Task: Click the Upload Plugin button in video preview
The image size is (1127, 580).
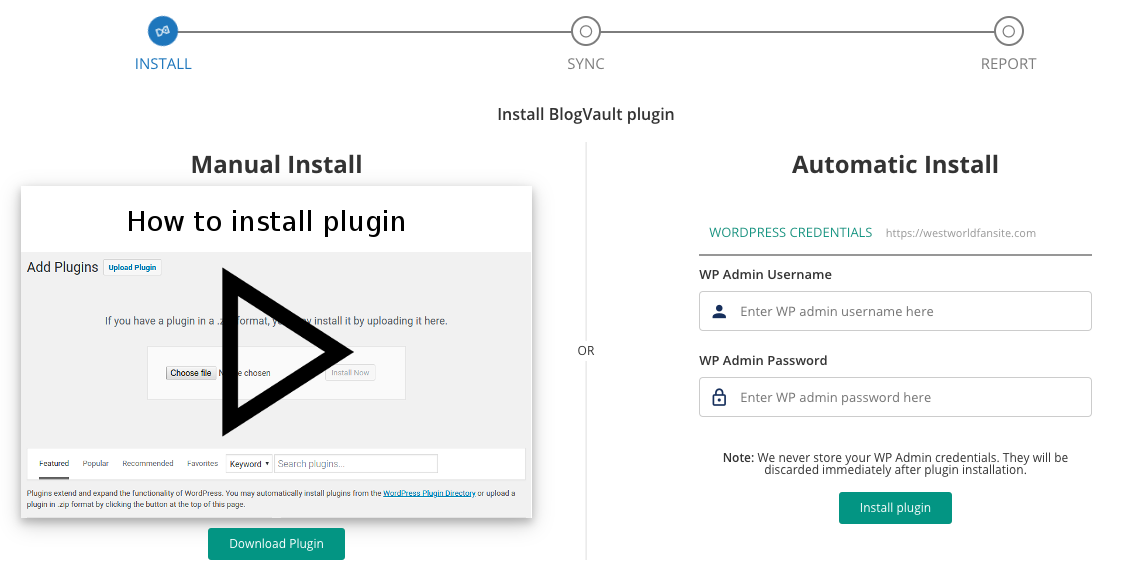Action: pyautogui.click(x=132, y=267)
